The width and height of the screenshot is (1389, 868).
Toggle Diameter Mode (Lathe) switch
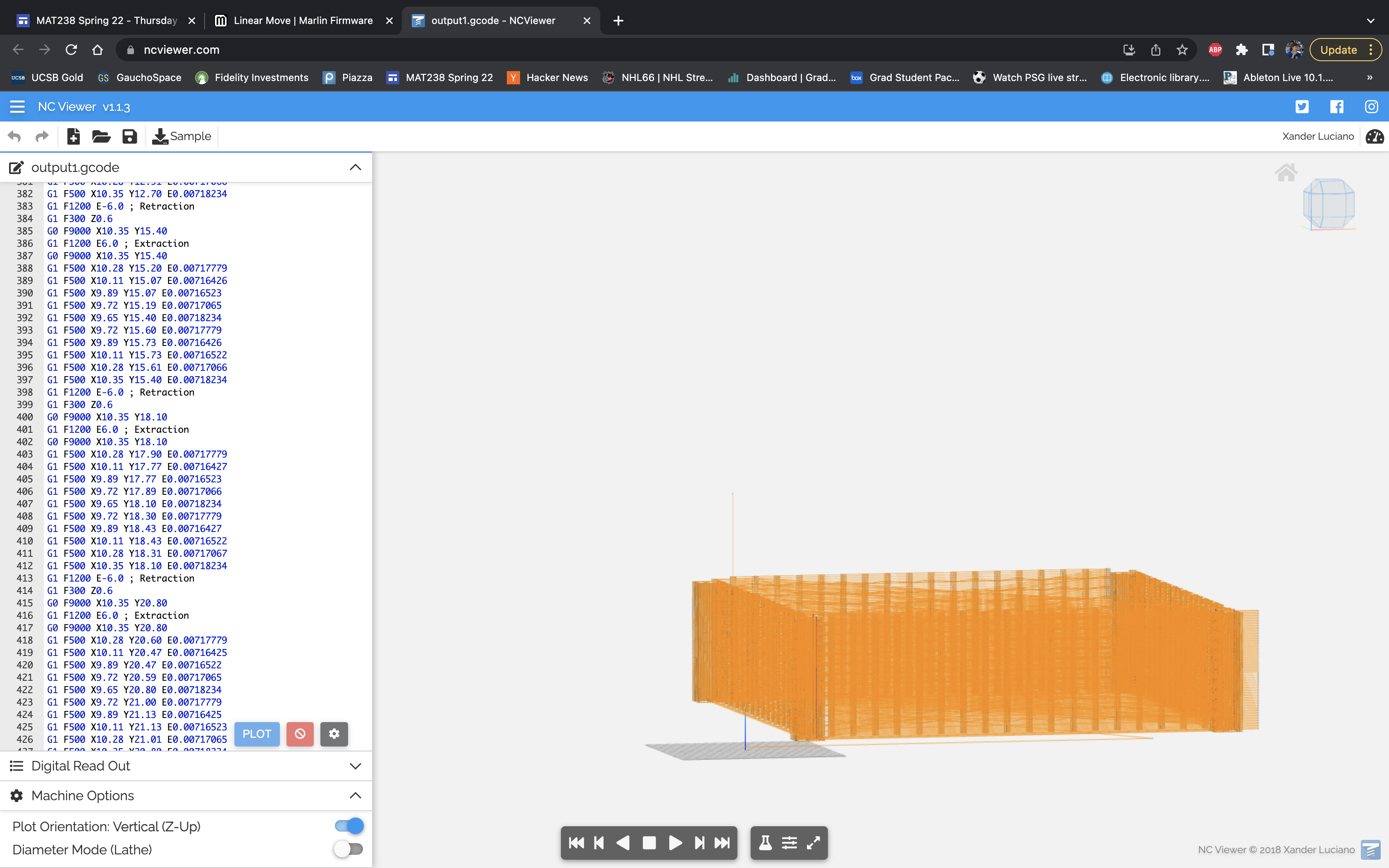pos(349,849)
